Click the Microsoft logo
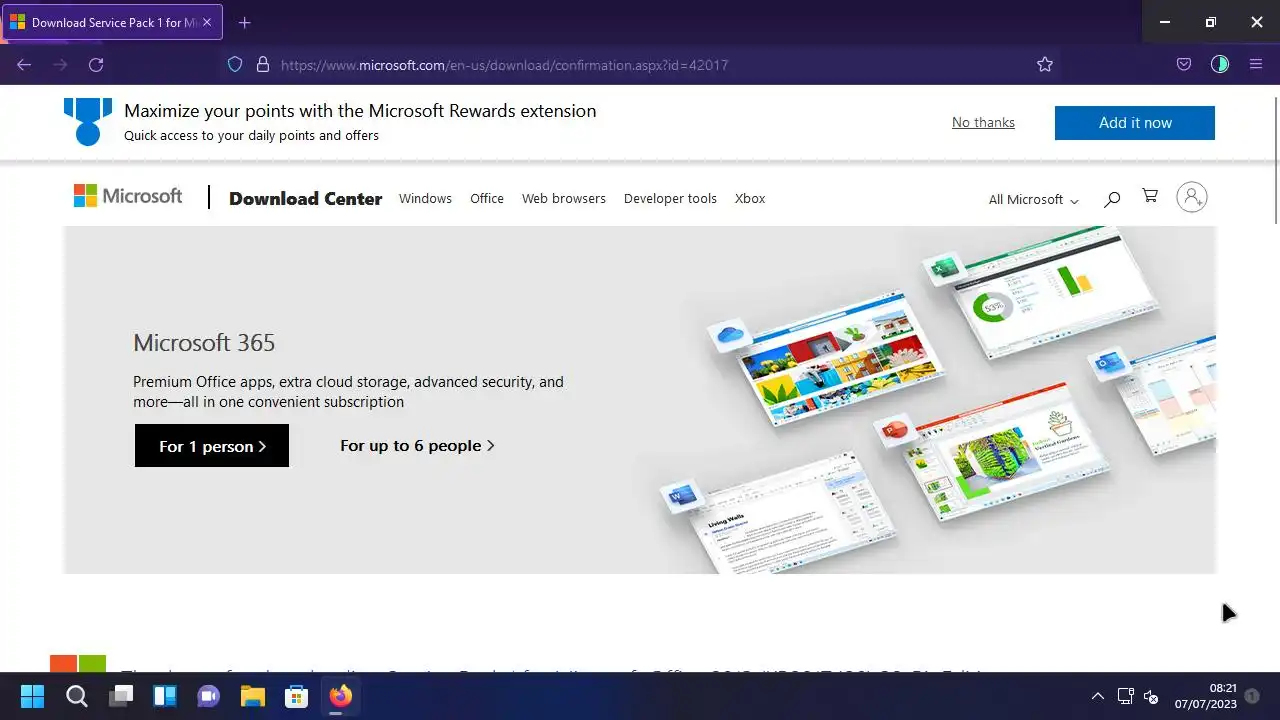The height and width of the screenshot is (720, 1280). [128, 196]
